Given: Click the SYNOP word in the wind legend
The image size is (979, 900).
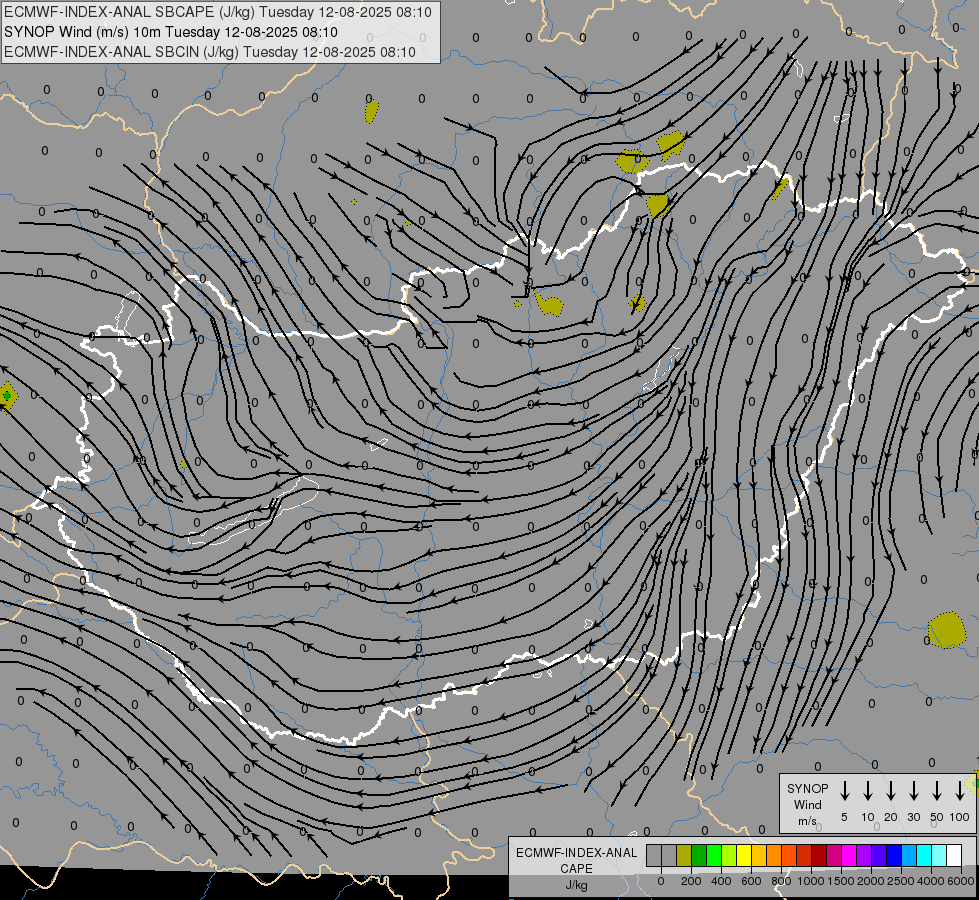Looking at the screenshot, I should coord(807,788).
